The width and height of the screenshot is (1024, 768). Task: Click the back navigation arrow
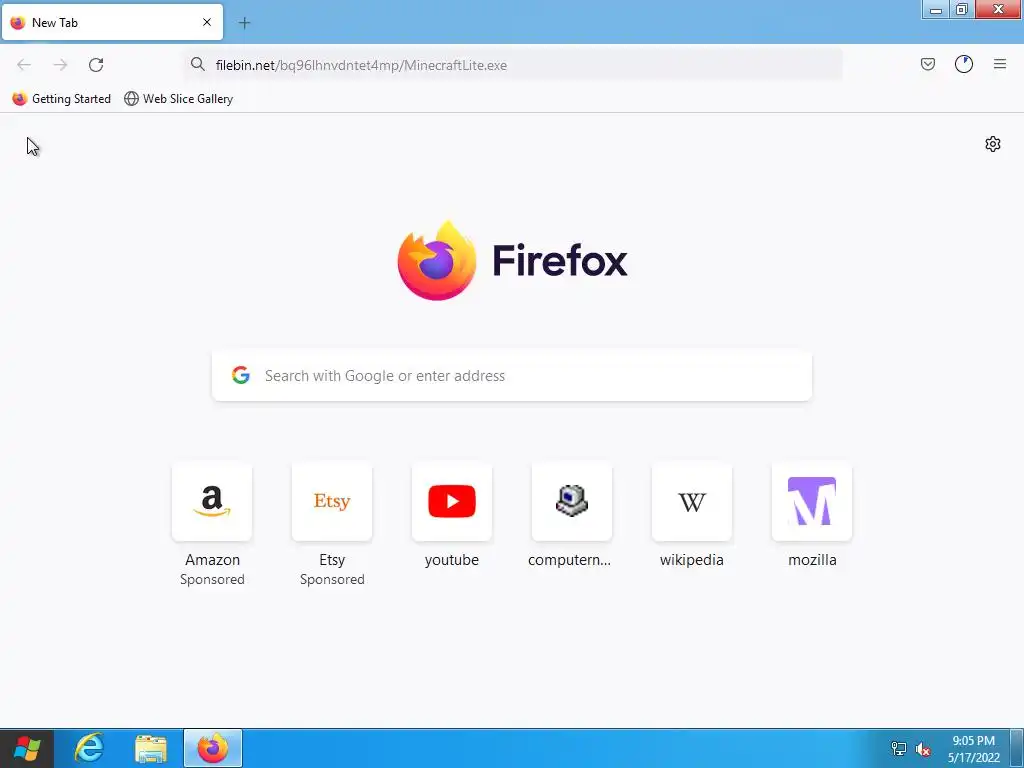coord(24,65)
